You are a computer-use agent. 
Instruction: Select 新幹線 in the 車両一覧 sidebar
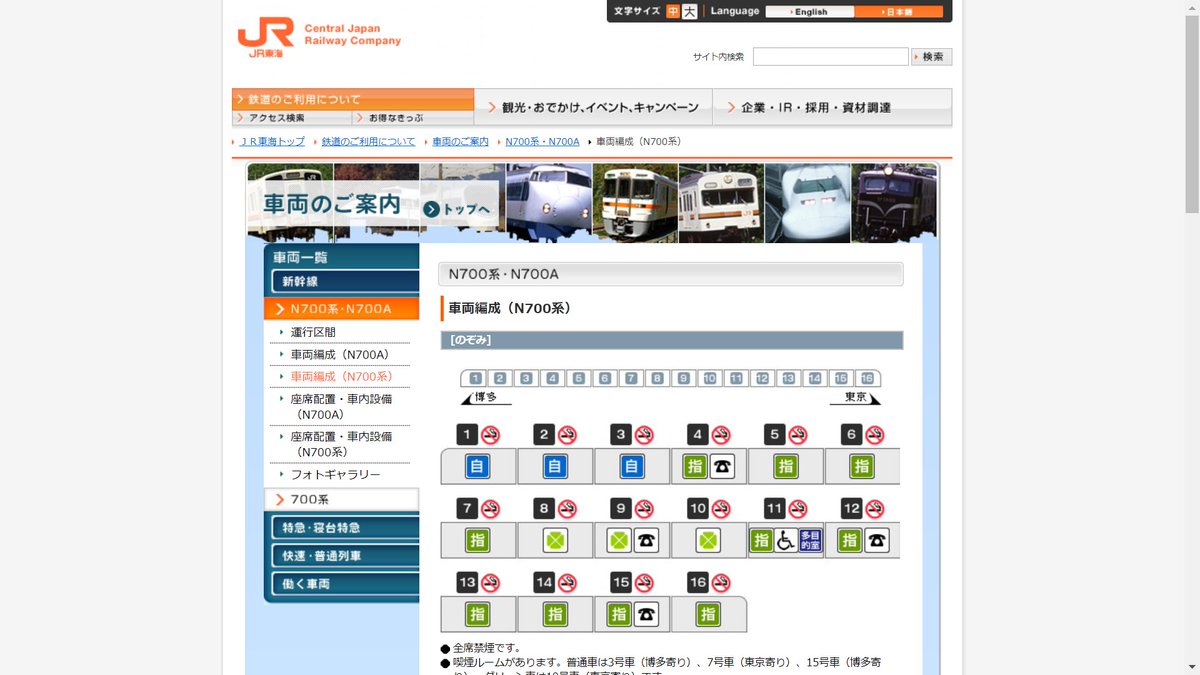pos(345,281)
